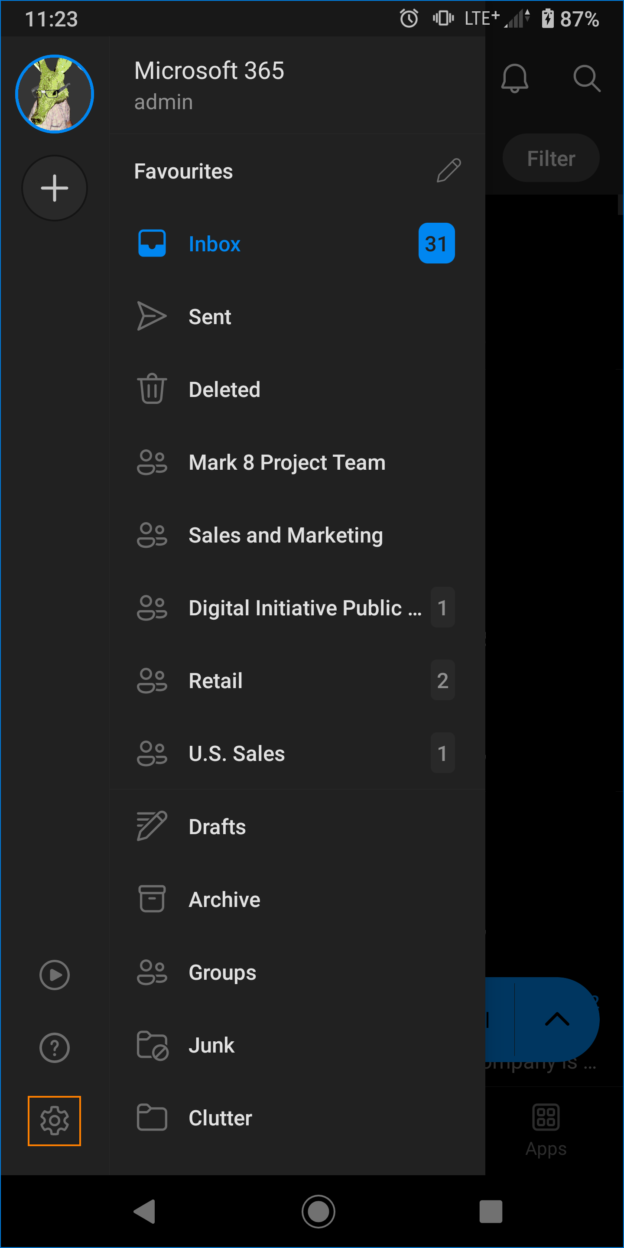This screenshot has width=624, height=1248.
Task: Open the Groups people icon
Action: [x=152, y=972]
